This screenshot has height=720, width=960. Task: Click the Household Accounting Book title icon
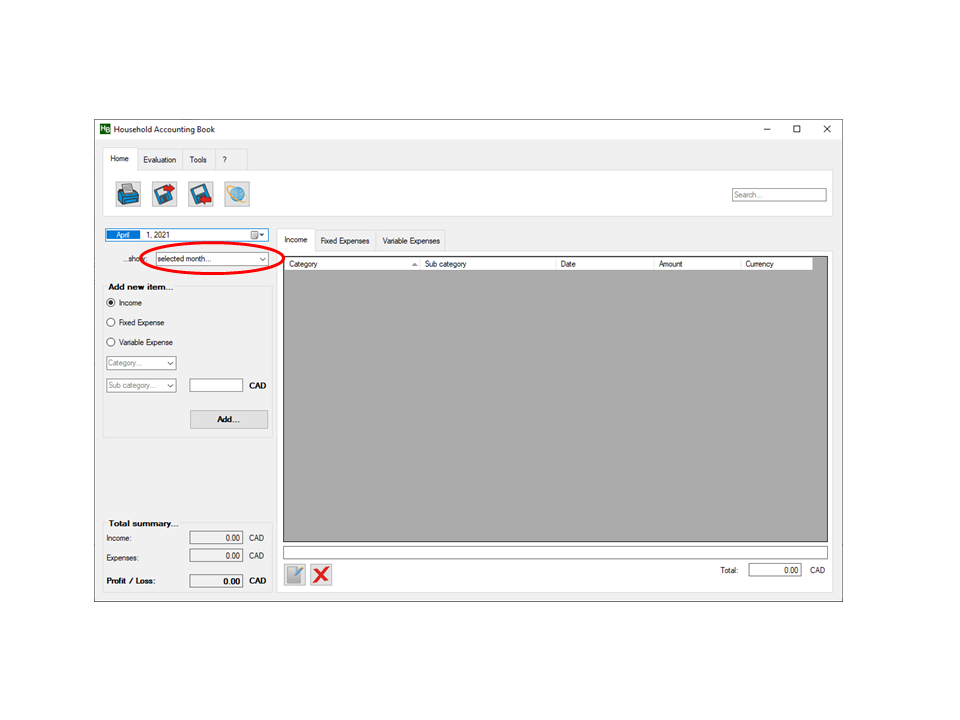(x=105, y=129)
